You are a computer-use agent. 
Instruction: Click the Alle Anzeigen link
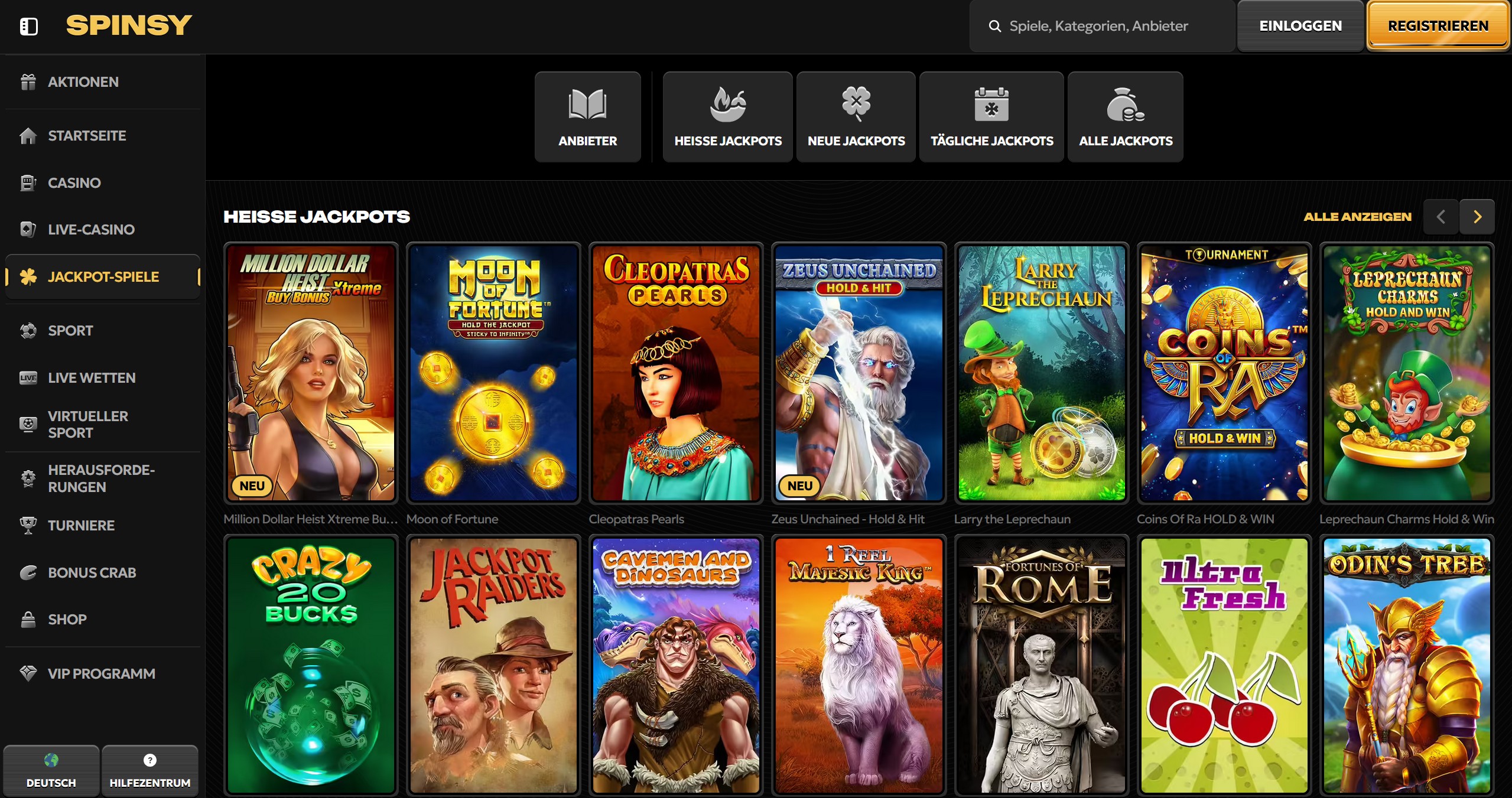click(1357, 217)
